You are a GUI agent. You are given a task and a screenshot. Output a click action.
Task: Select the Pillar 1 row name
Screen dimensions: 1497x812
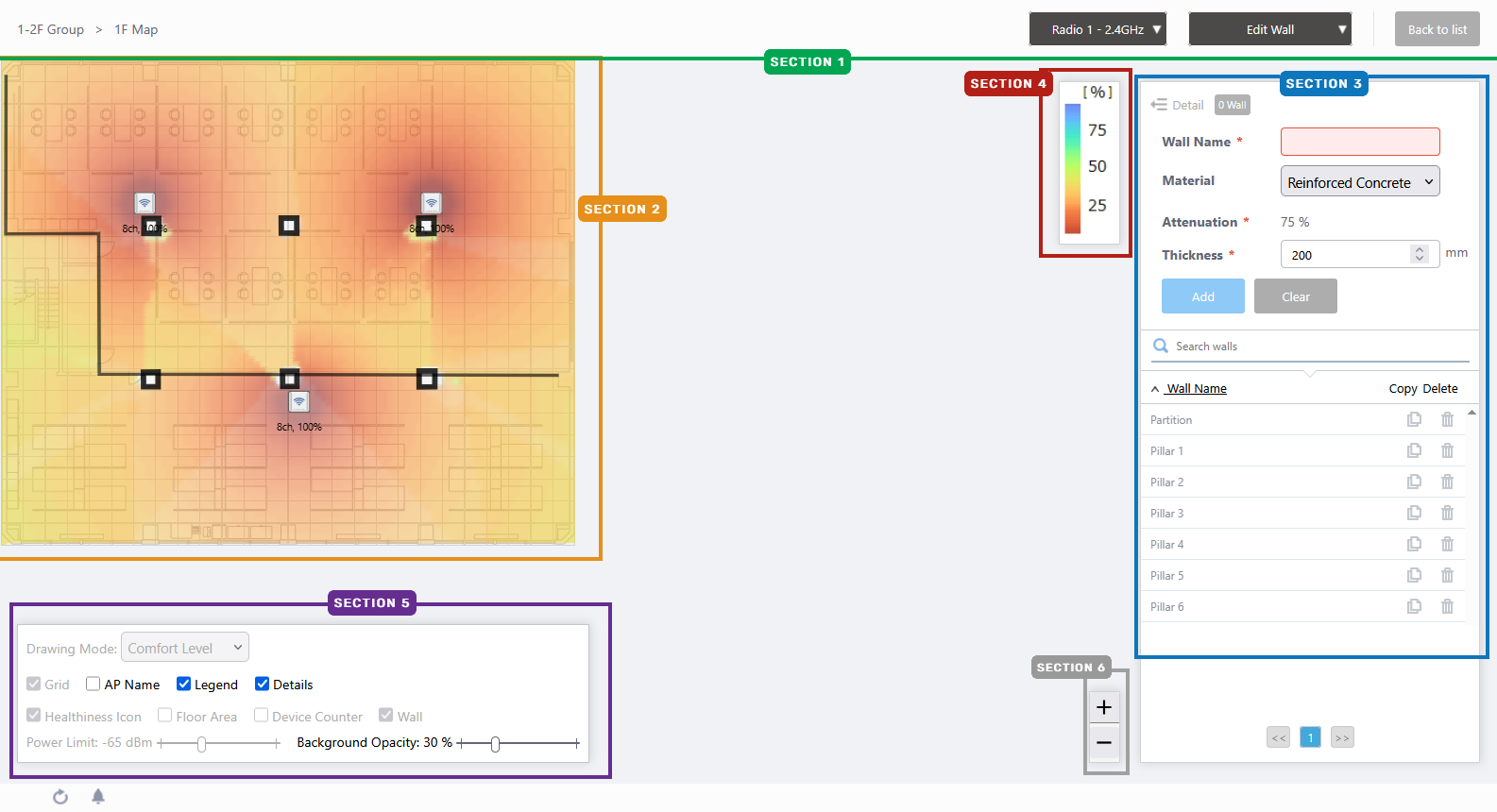(x=1166, y=450)
